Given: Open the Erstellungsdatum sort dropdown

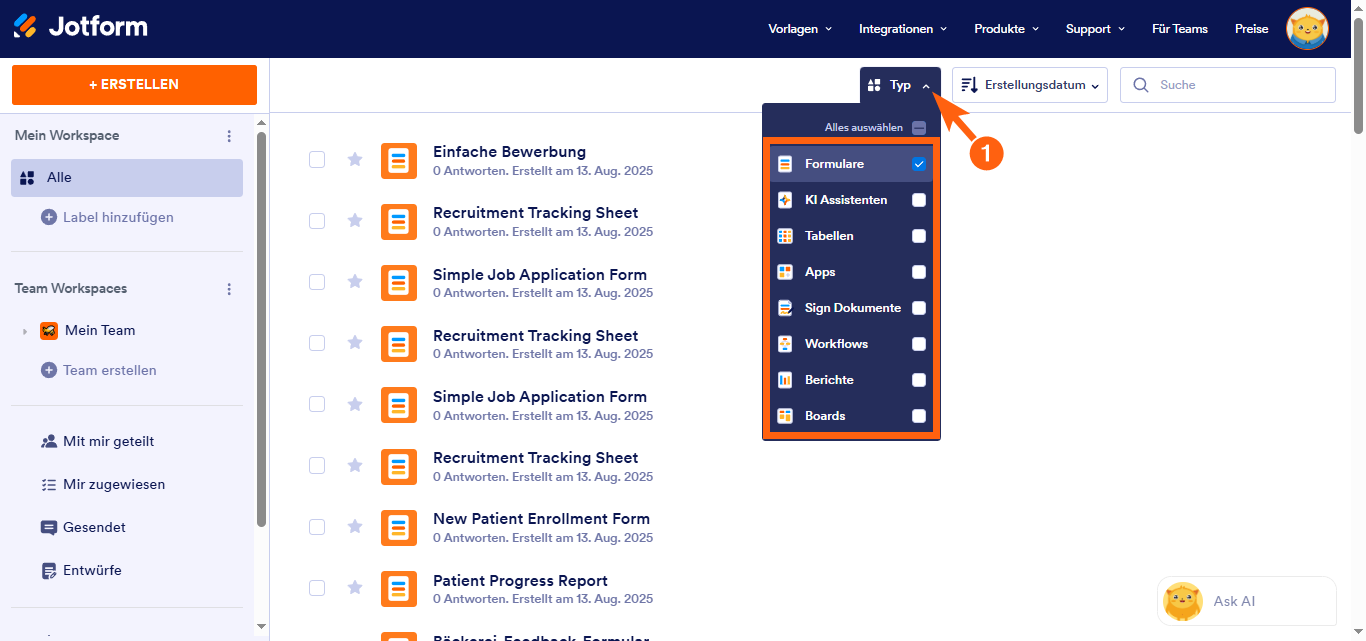Looking at the screenshot, I should 1030,85.
